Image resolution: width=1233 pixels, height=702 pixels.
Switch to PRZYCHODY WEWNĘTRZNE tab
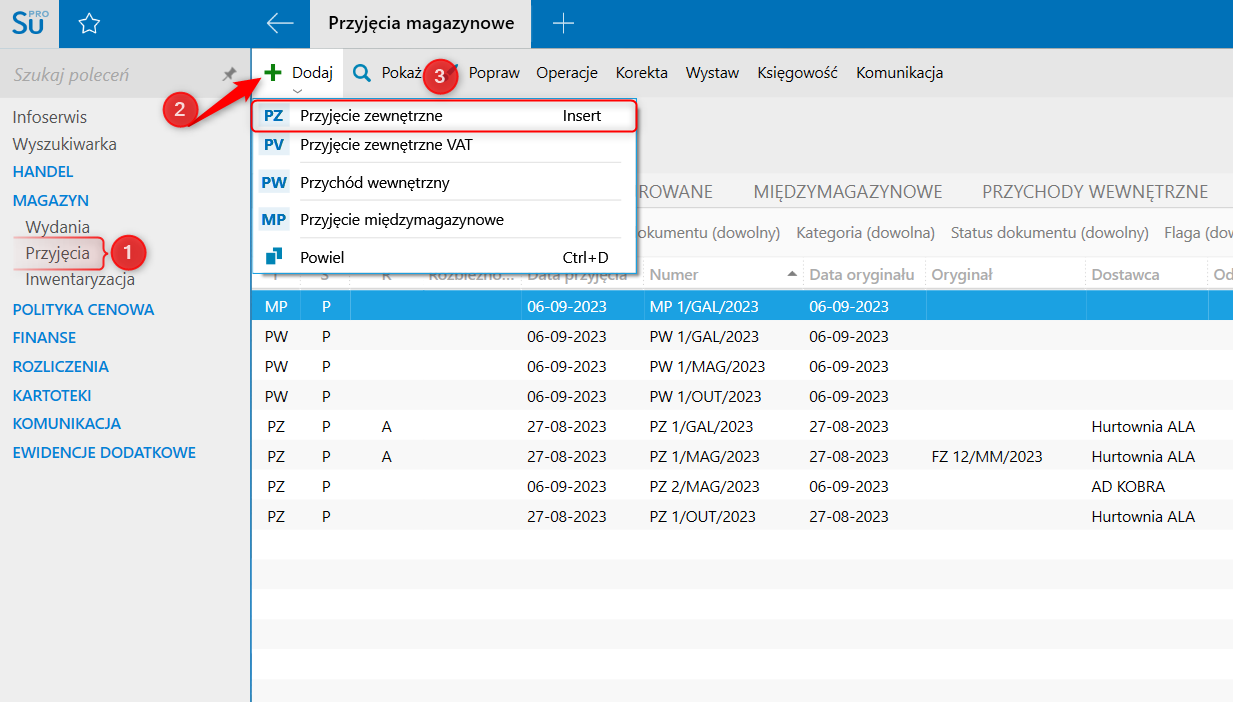1094,192
